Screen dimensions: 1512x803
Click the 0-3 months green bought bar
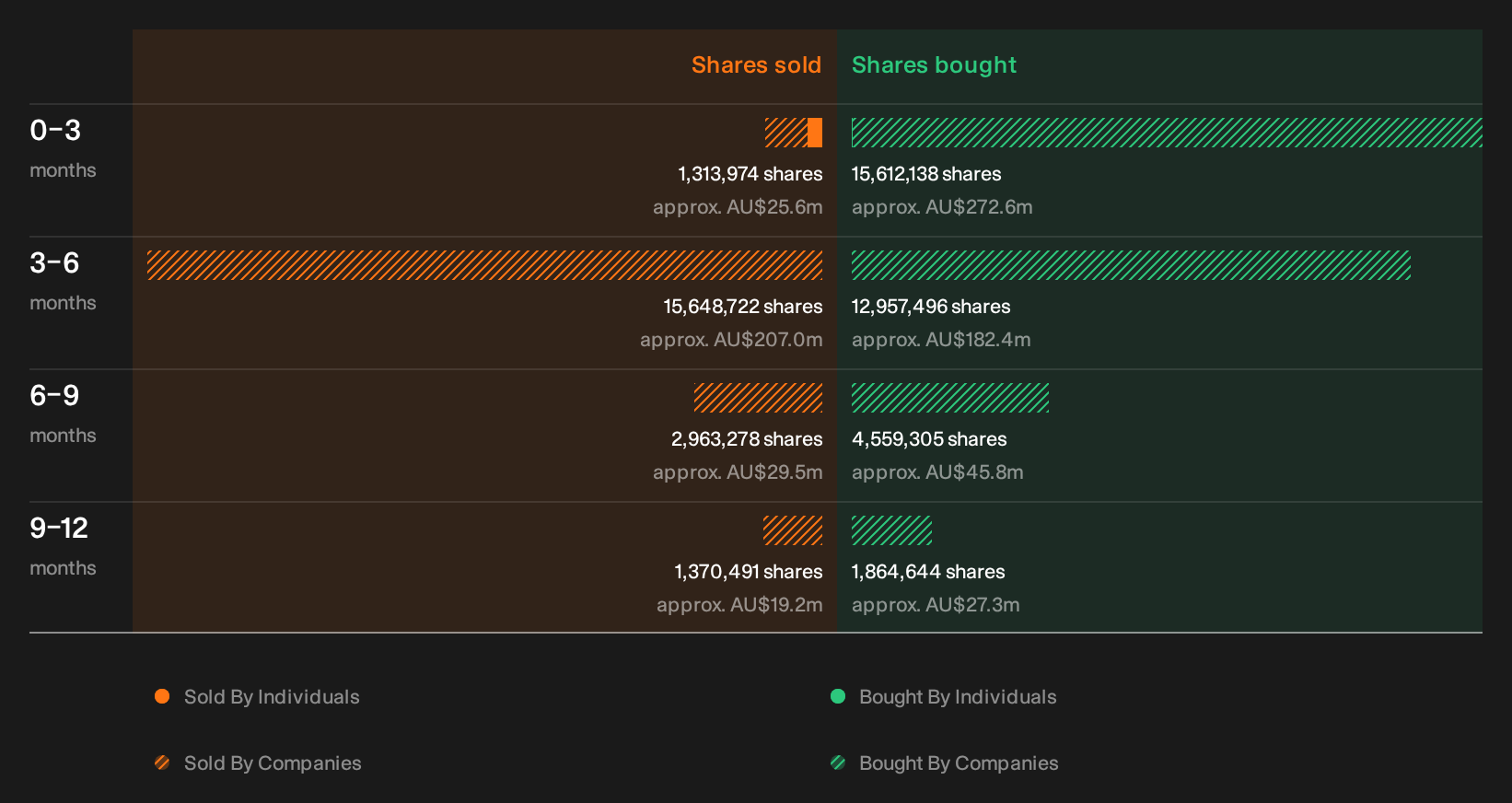click(x=1167, y=133)
